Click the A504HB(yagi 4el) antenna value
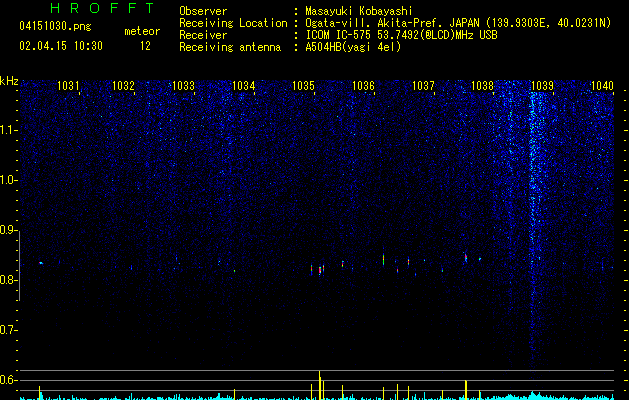The height and width of the screenshot is (400, 629). coord(353,47)
